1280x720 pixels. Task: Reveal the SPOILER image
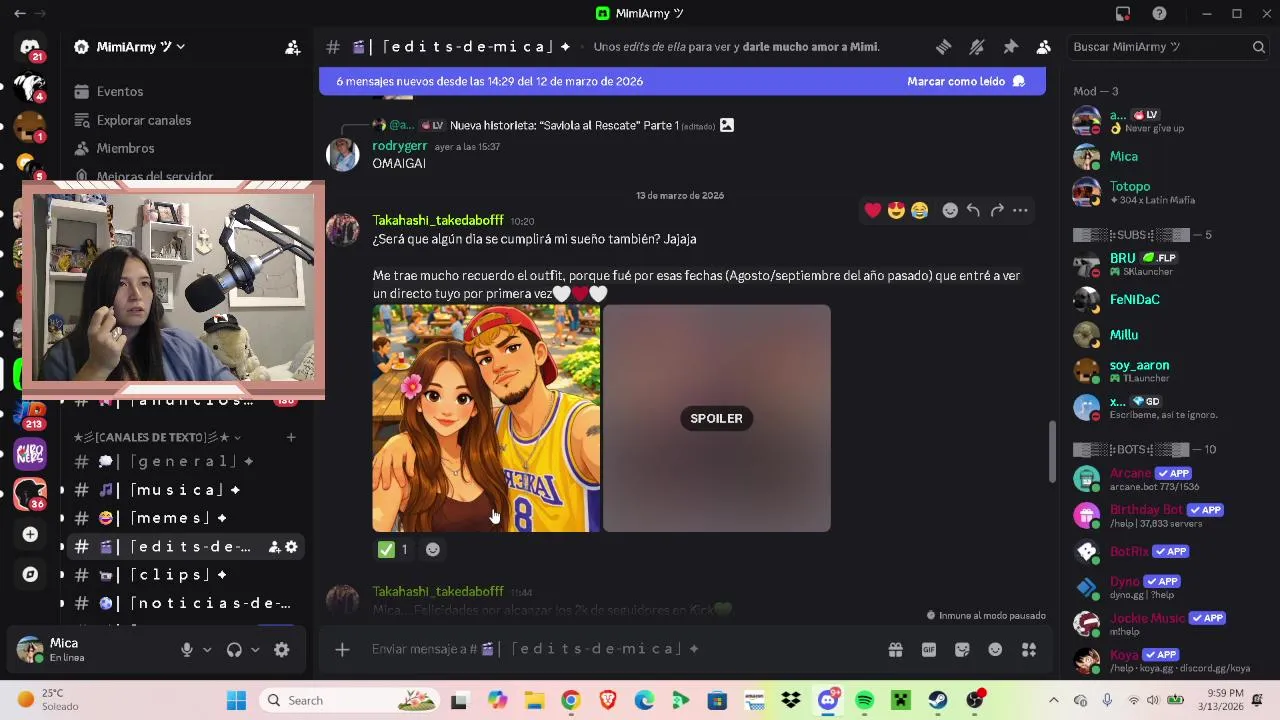[716, 418]
